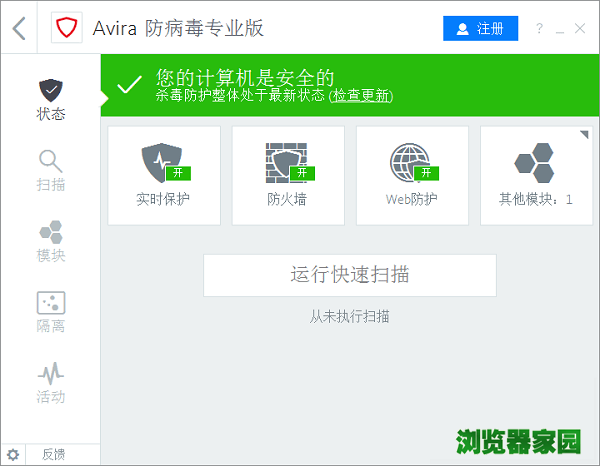Click the 注册 register button

tap(481, 29)
